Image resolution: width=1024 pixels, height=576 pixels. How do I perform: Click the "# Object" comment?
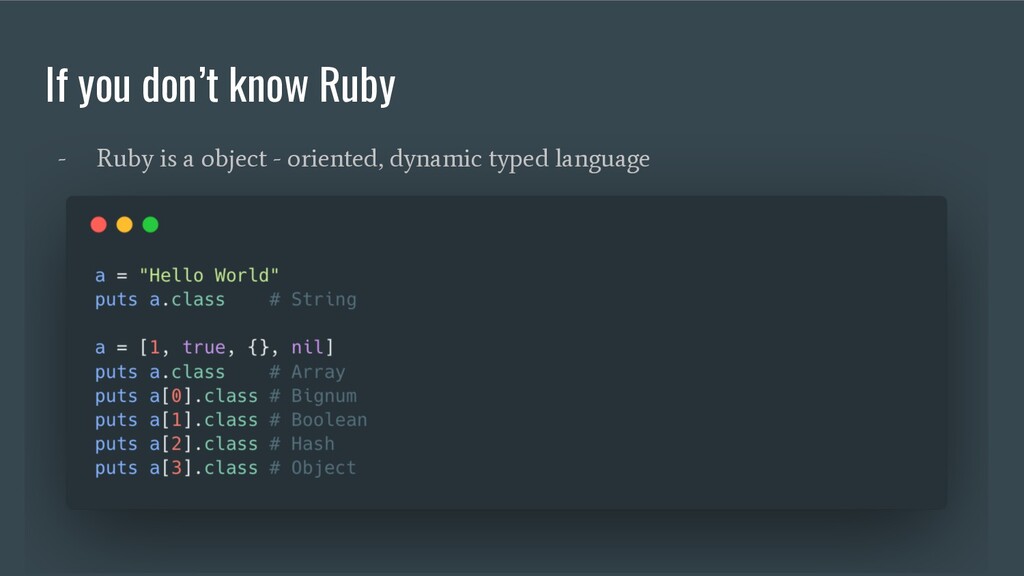(313, 468)
